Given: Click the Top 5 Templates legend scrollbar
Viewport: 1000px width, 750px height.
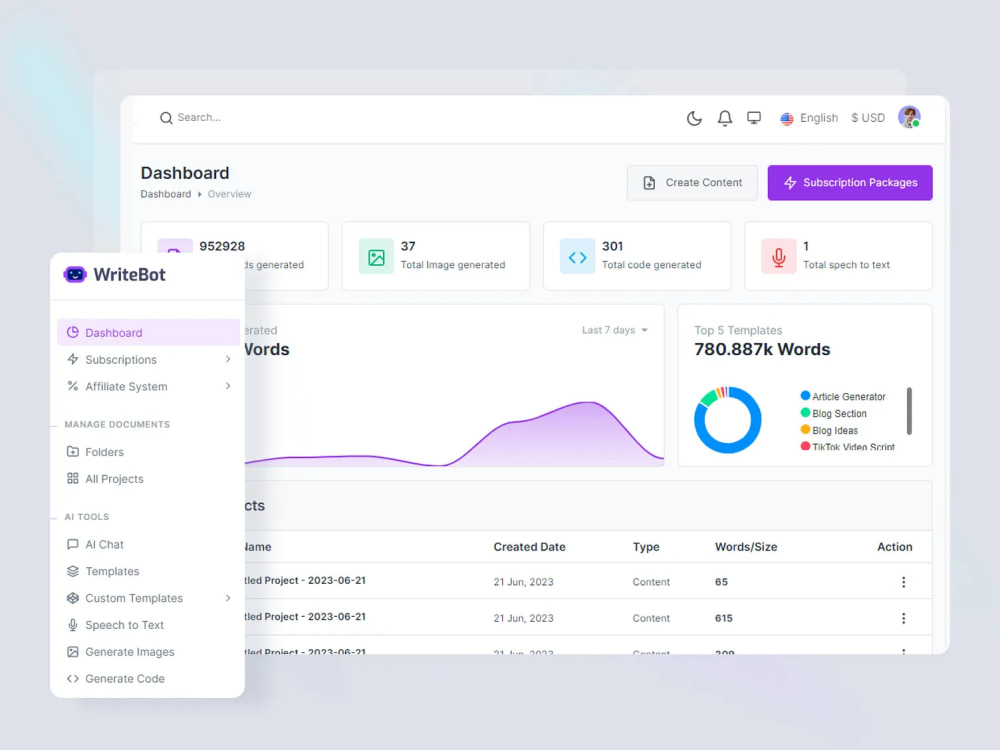Looking at the screenshot, I should point(909,411).
